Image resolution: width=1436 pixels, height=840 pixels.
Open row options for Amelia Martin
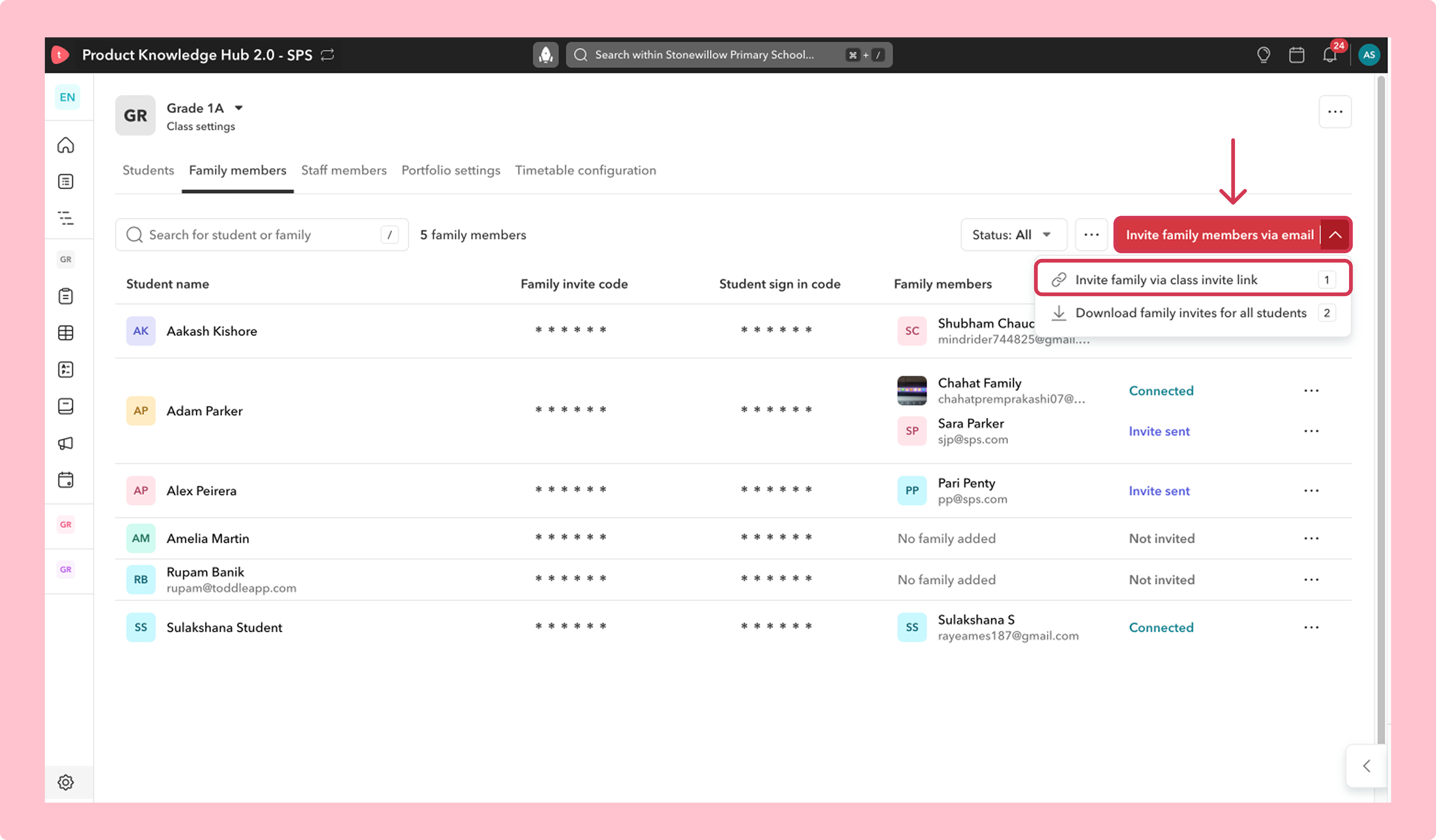coord(1311,539)
